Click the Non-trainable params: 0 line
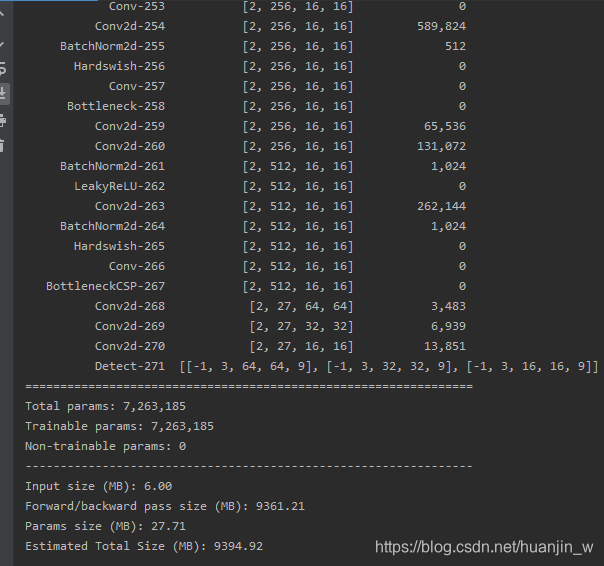Image resolution: width=604 pixels, height=566 pixels. tap(106, 446)
